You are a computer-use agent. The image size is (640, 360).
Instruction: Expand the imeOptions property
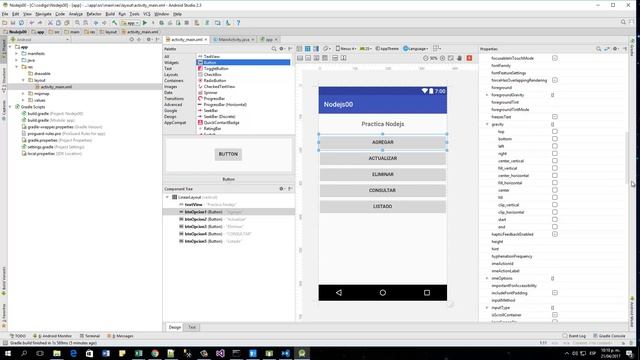(487, 278)
